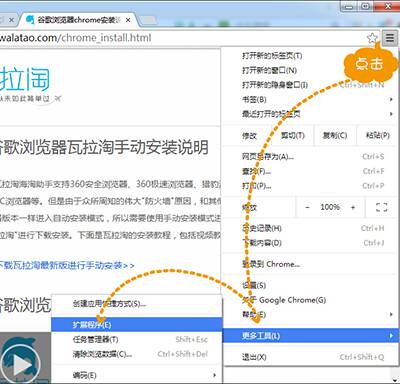Click the 复制(C) edit button
The image size is (400, 384).
[335, 135]
